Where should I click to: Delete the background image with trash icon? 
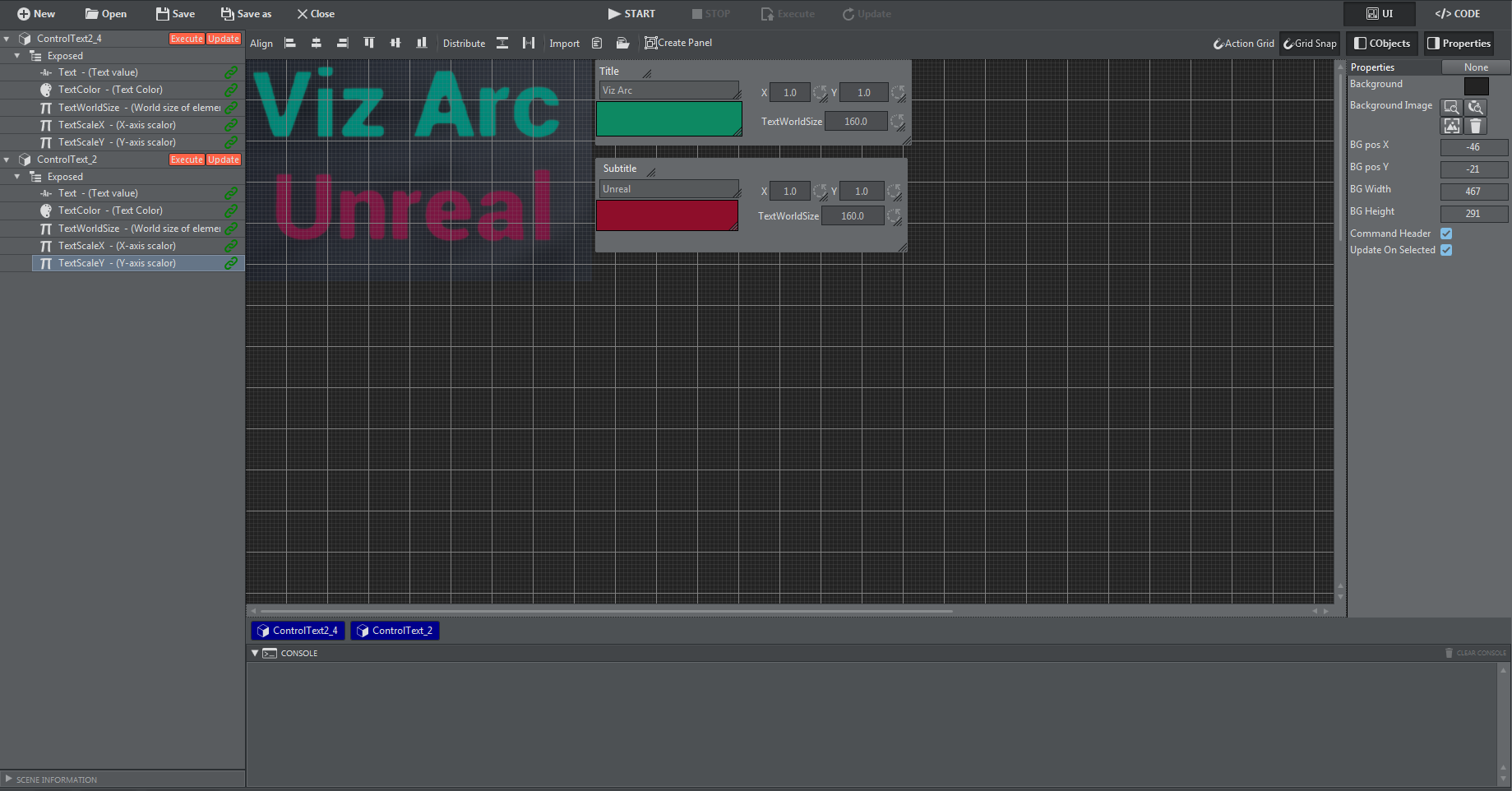click(x=1476, y=126)
